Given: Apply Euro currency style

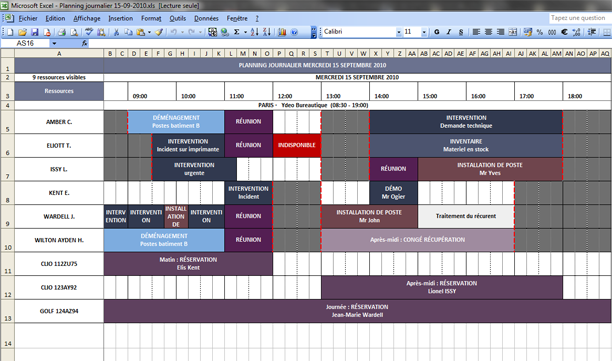Looking at the screenshot, I should click(x=564, y=32).
